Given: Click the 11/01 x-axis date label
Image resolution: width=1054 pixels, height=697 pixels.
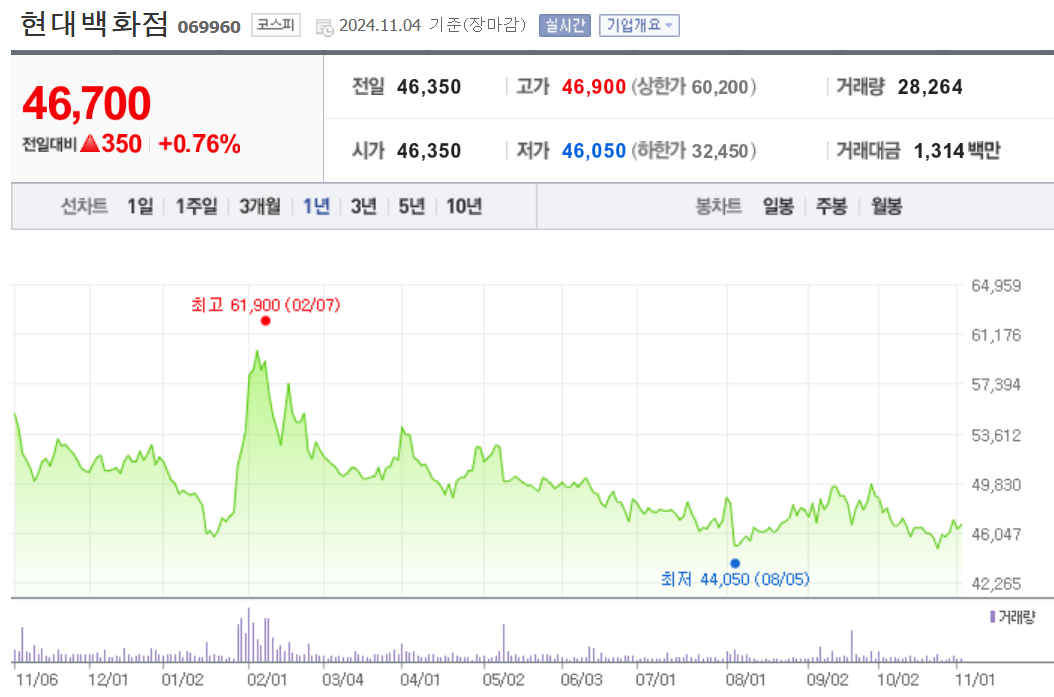Looking at the screenshot, I should [x=975, y=680].
